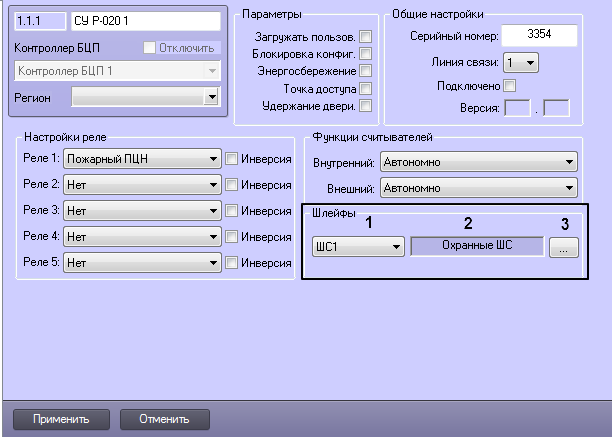The height and width of the screenshot is (437, 612).
Task: Click the Серийный номер input field
Action: [x=538, y=36]
